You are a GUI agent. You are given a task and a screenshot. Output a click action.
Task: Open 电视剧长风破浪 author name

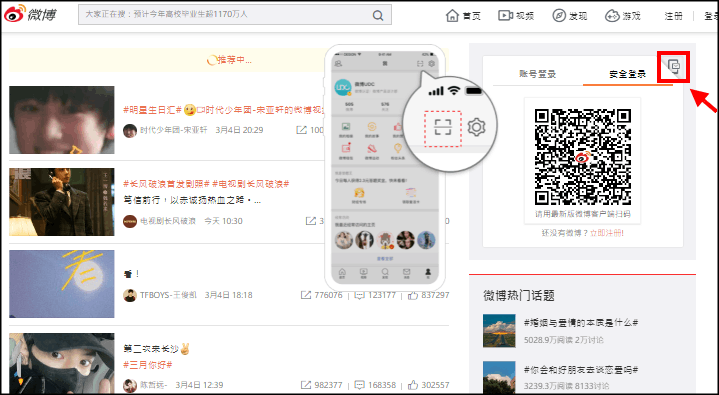tap(168, 221)
